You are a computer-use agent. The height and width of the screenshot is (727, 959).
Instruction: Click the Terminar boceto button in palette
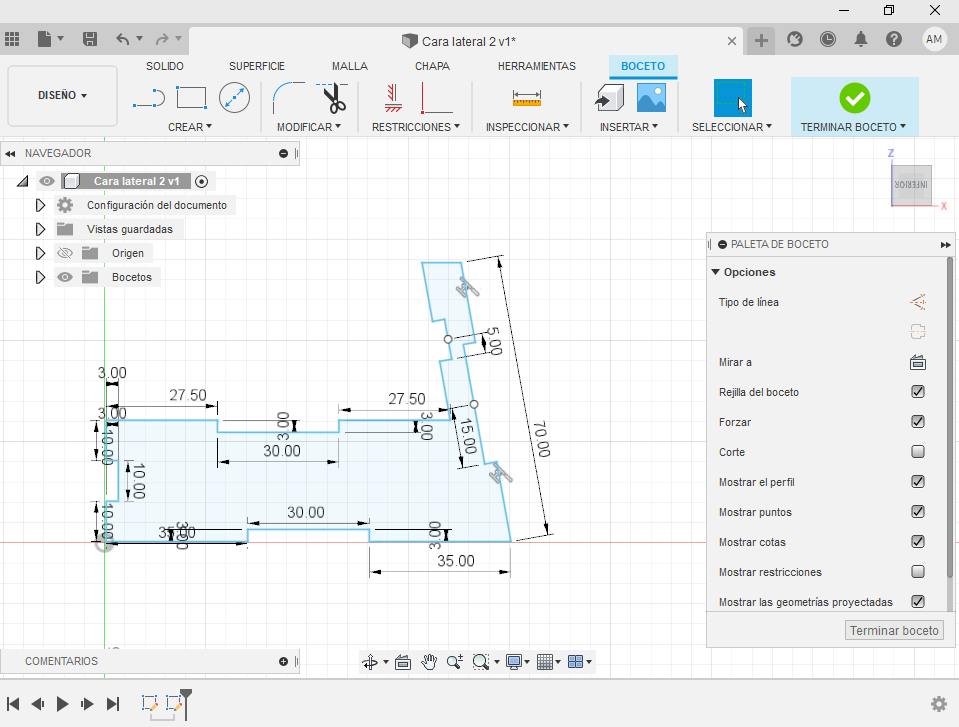coord(894,630)
